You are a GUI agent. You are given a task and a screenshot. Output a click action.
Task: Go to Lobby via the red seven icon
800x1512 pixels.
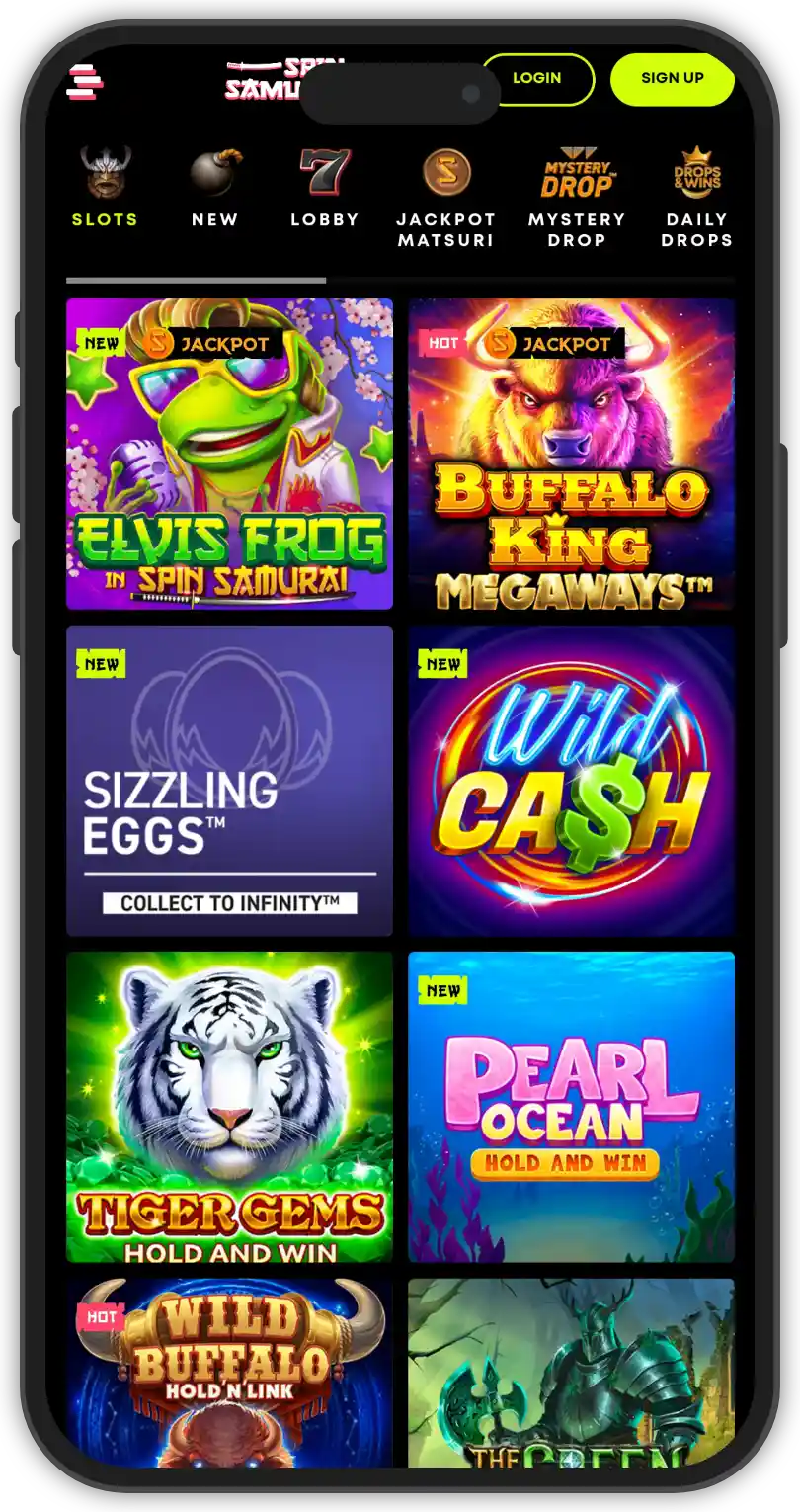tap(325, 172)
